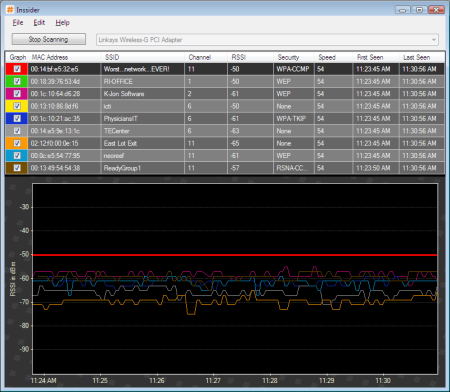Viewport: 450px width, 392px height.
Task: Select the neoreef network row
Action: 225,156
